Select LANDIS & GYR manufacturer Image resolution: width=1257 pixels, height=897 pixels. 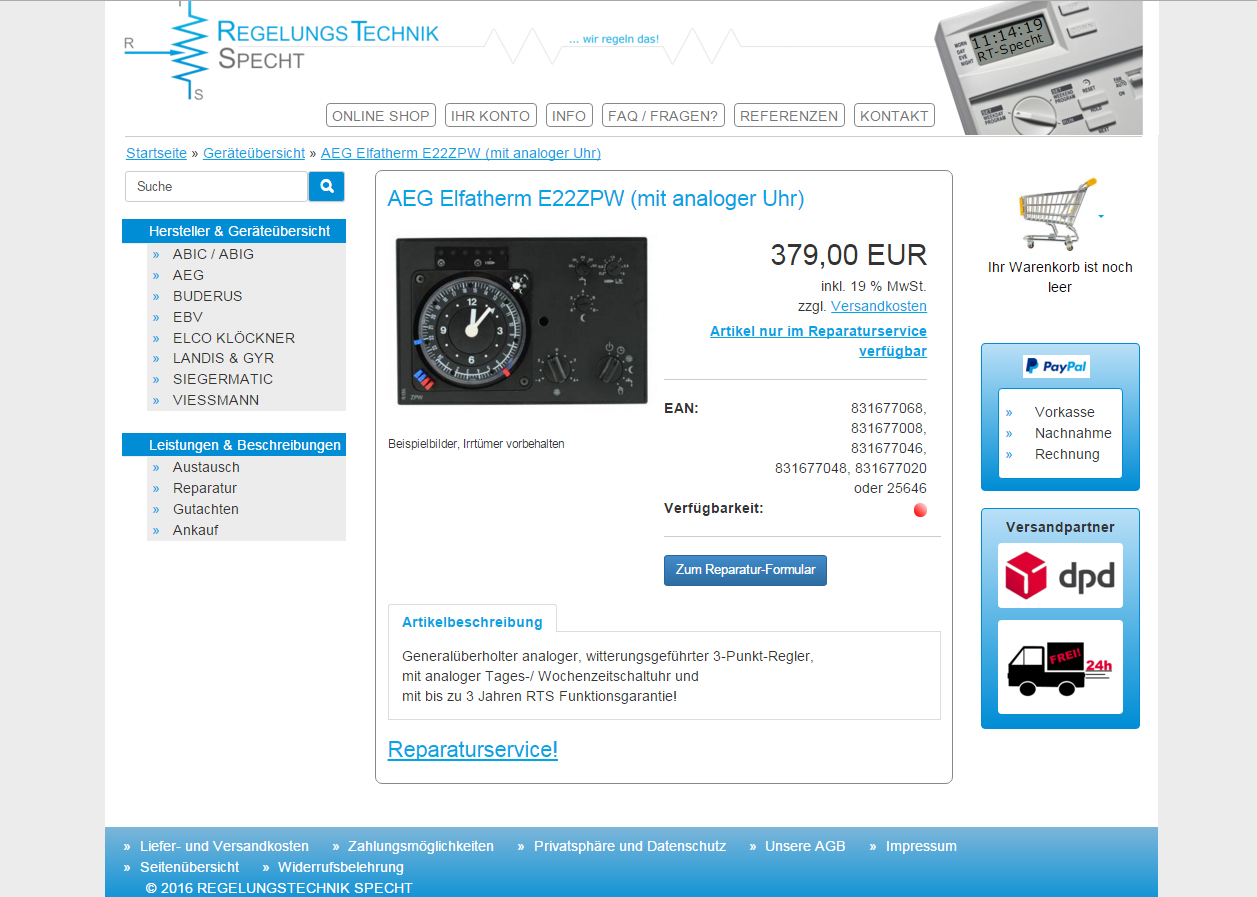click(x=223, y=358)
